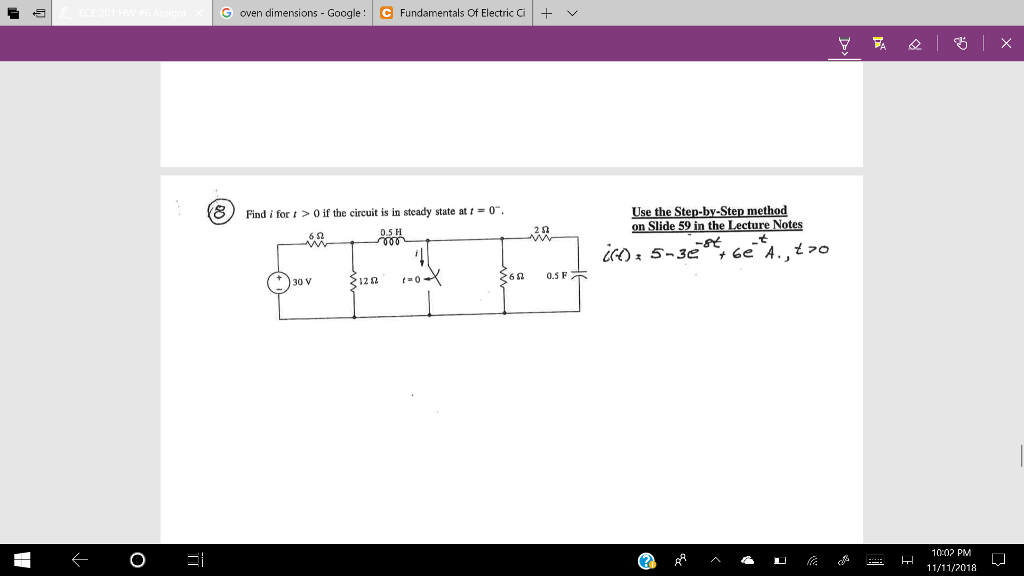Toggle Wi-Fi from the system tray
The width and height of the screenshot is (1024, 576).
[x=812, y=561]
